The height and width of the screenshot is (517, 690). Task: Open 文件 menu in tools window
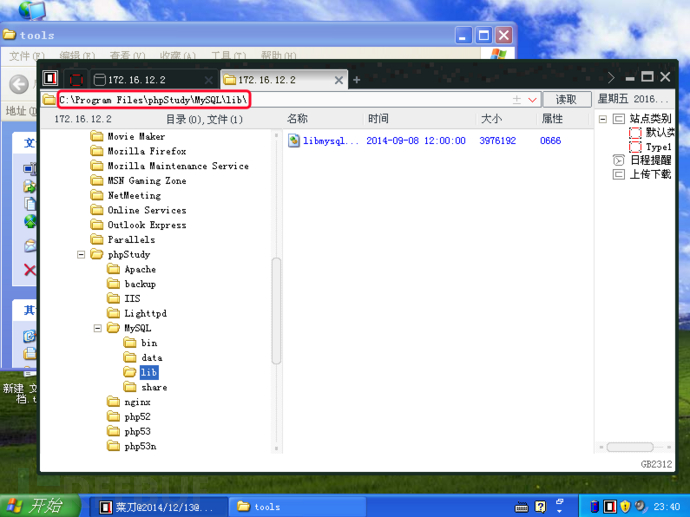pos(27,56)
